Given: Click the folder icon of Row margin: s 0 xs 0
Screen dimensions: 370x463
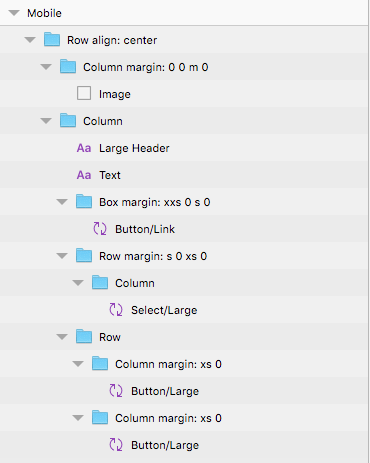Looking at the screenshot, I should [84, 256].
